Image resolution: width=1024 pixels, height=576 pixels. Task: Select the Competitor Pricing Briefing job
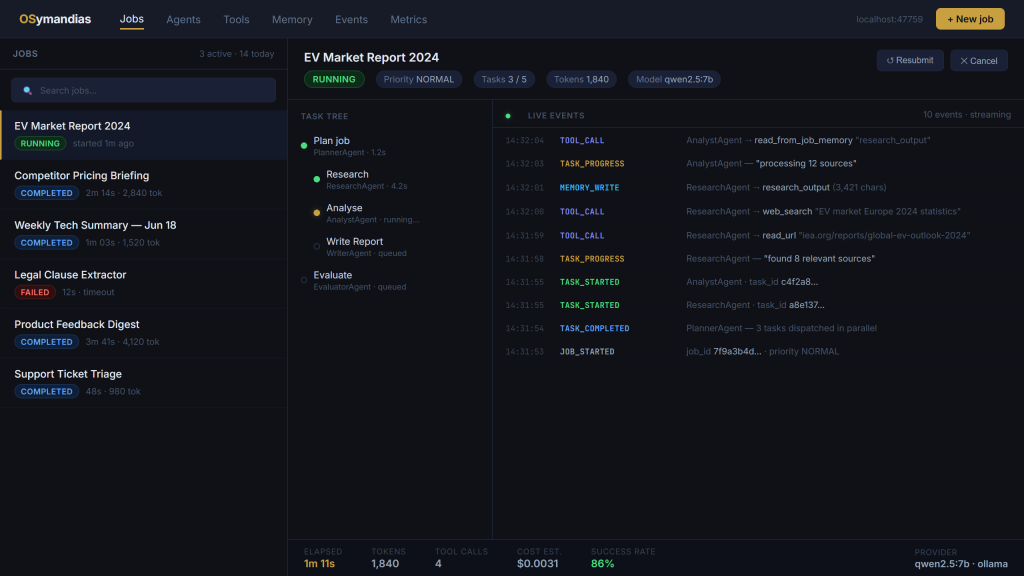[144, 184]
